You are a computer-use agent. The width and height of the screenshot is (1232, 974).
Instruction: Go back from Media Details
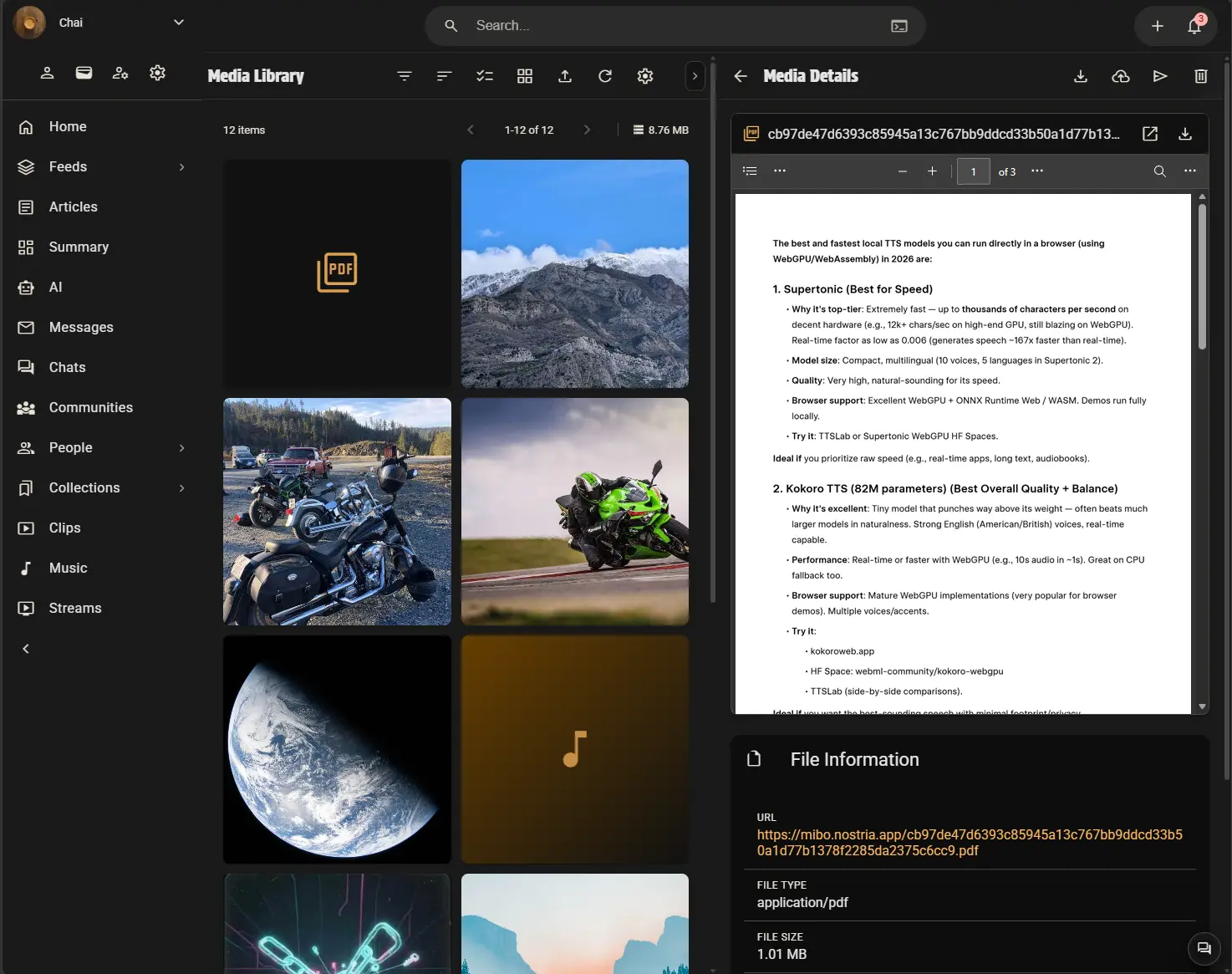741,76
